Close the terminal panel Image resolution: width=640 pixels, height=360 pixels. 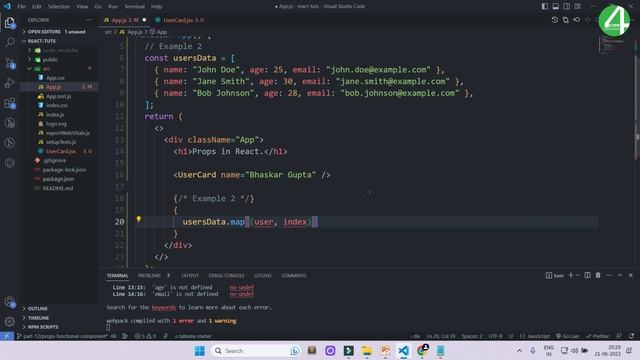point(631,276)
